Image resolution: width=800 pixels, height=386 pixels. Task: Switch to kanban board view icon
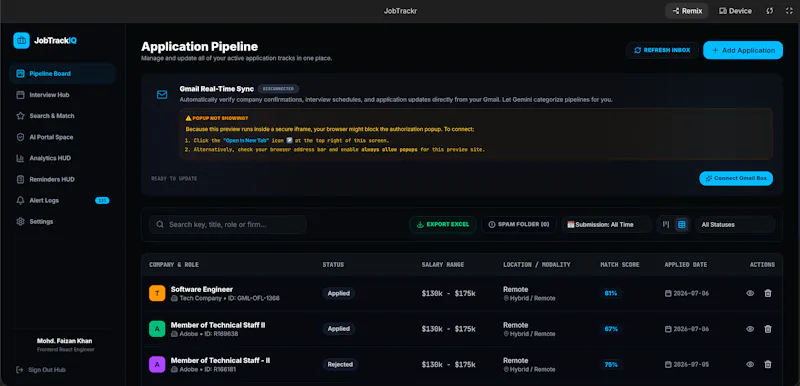pos(666,224)
